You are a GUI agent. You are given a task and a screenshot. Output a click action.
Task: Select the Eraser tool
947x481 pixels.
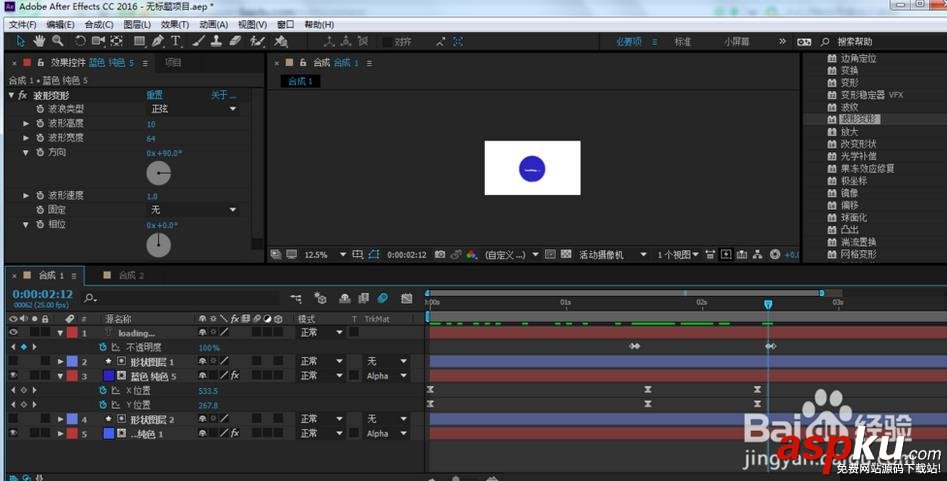236,41
